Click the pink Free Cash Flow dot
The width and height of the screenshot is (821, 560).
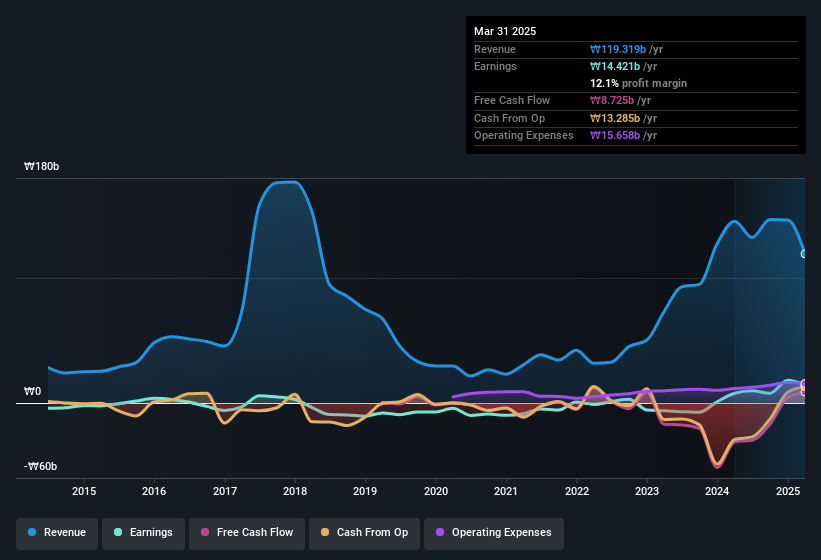coord(205,532)
